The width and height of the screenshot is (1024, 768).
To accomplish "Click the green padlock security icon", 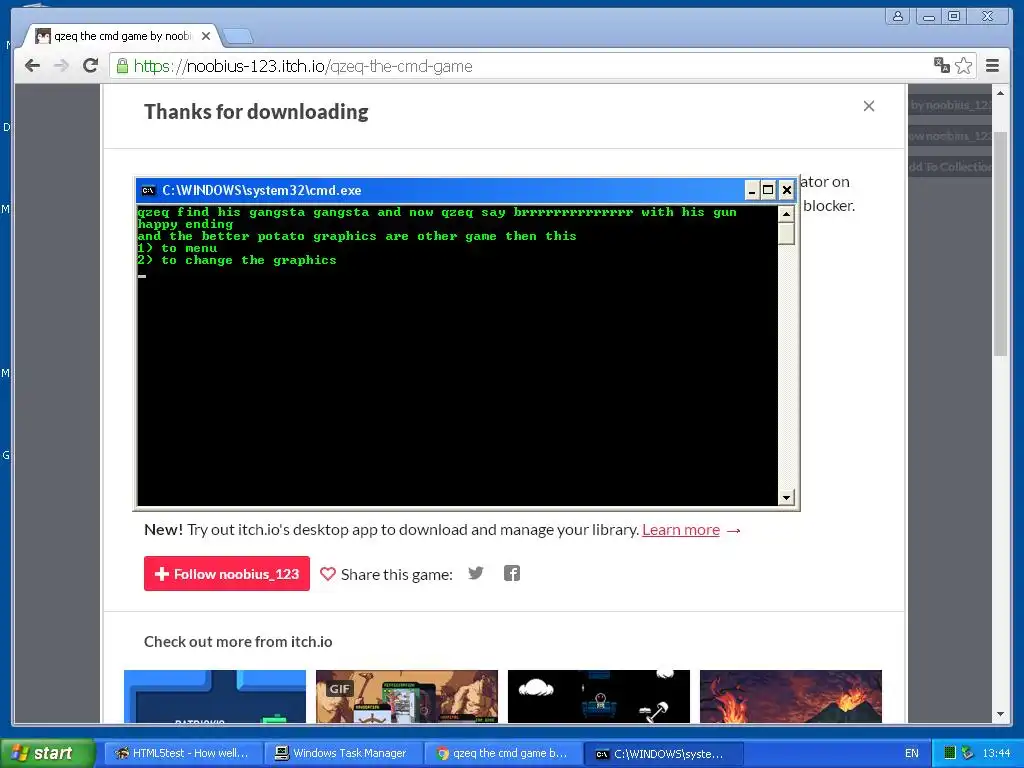I will coord(122,65).
